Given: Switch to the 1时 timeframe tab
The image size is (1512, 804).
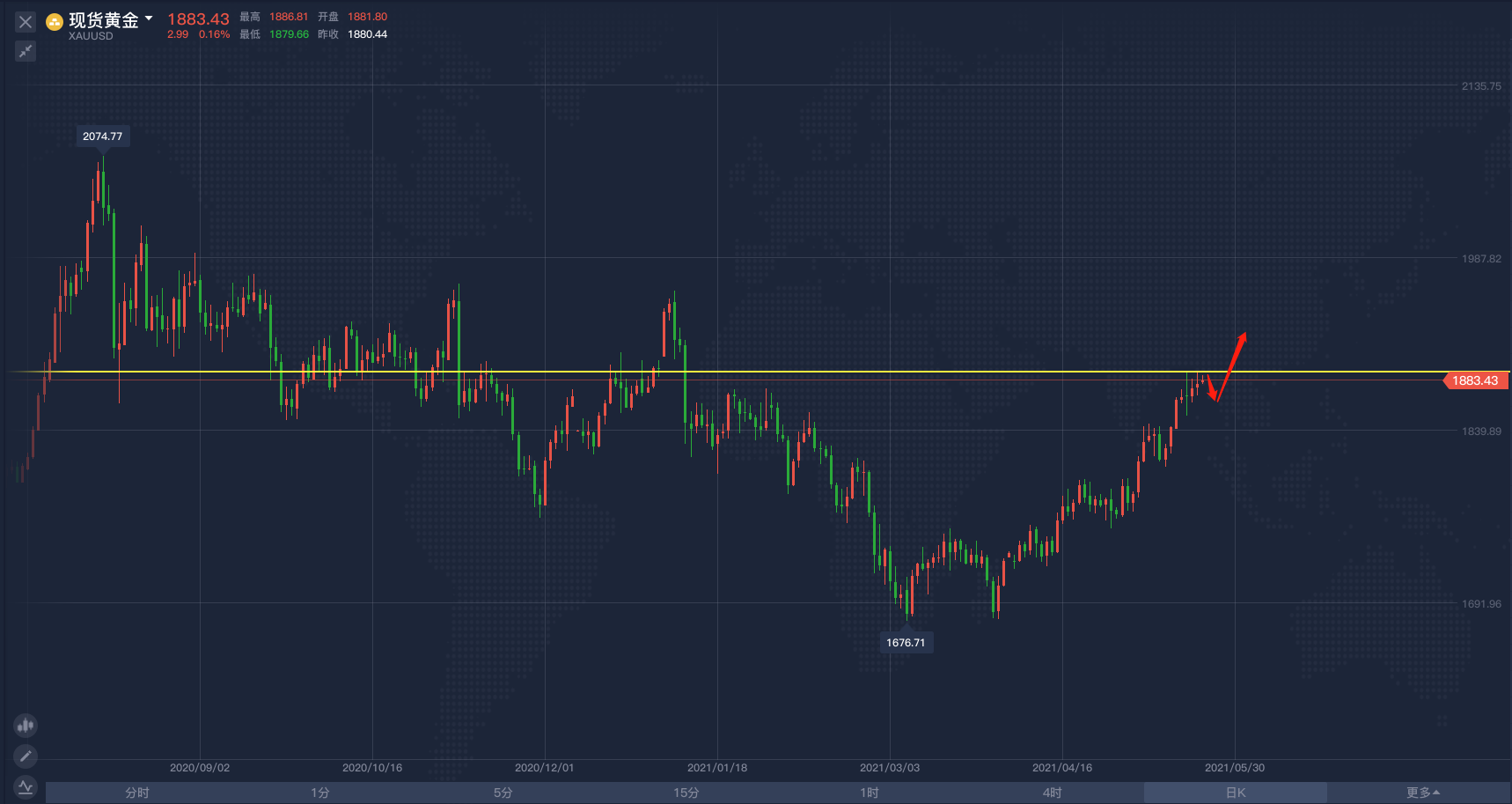Looking at the screenshot, I should tap(870, 793).
